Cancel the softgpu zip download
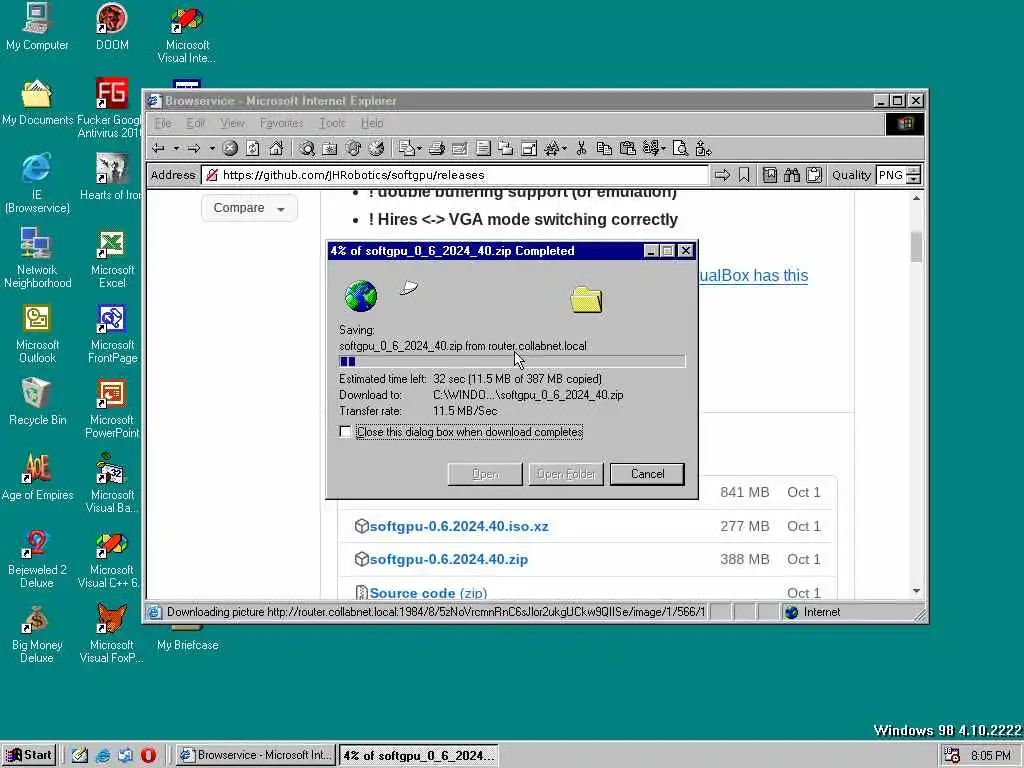 click(647, 474)
